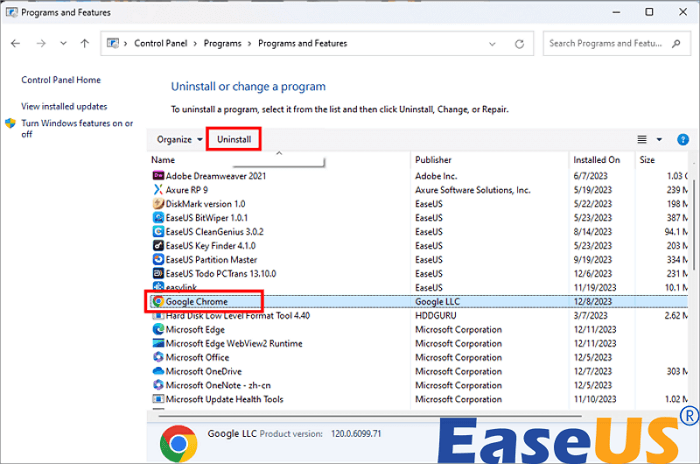
Task: Click the large Chrome logo in details pane
Action: point(179,443)
